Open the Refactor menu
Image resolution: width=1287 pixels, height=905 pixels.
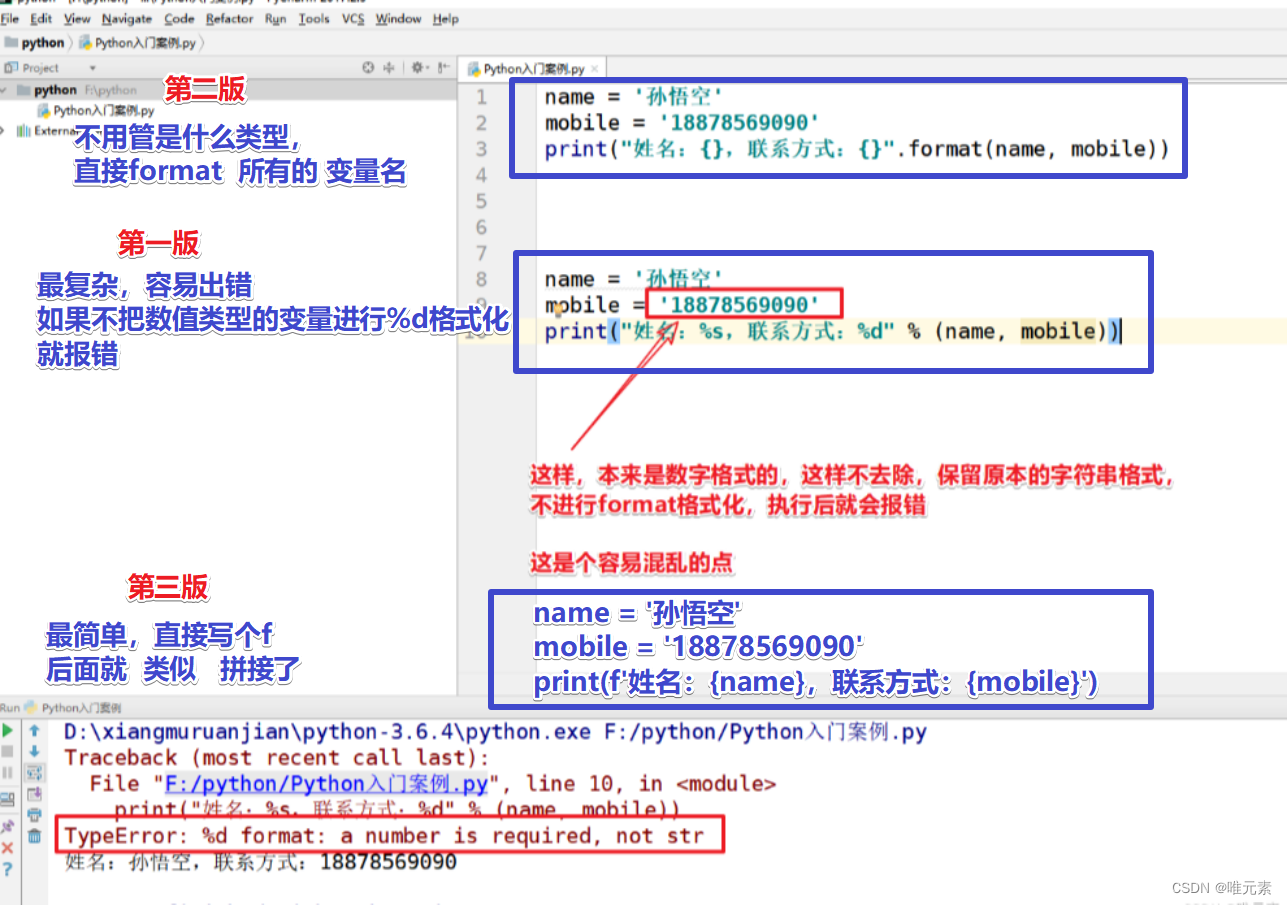click(229, 18)
